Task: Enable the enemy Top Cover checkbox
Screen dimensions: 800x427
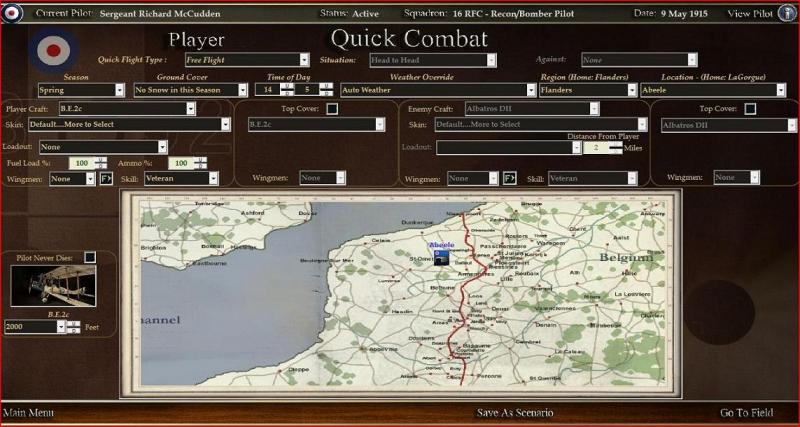Action: (750, 109)
